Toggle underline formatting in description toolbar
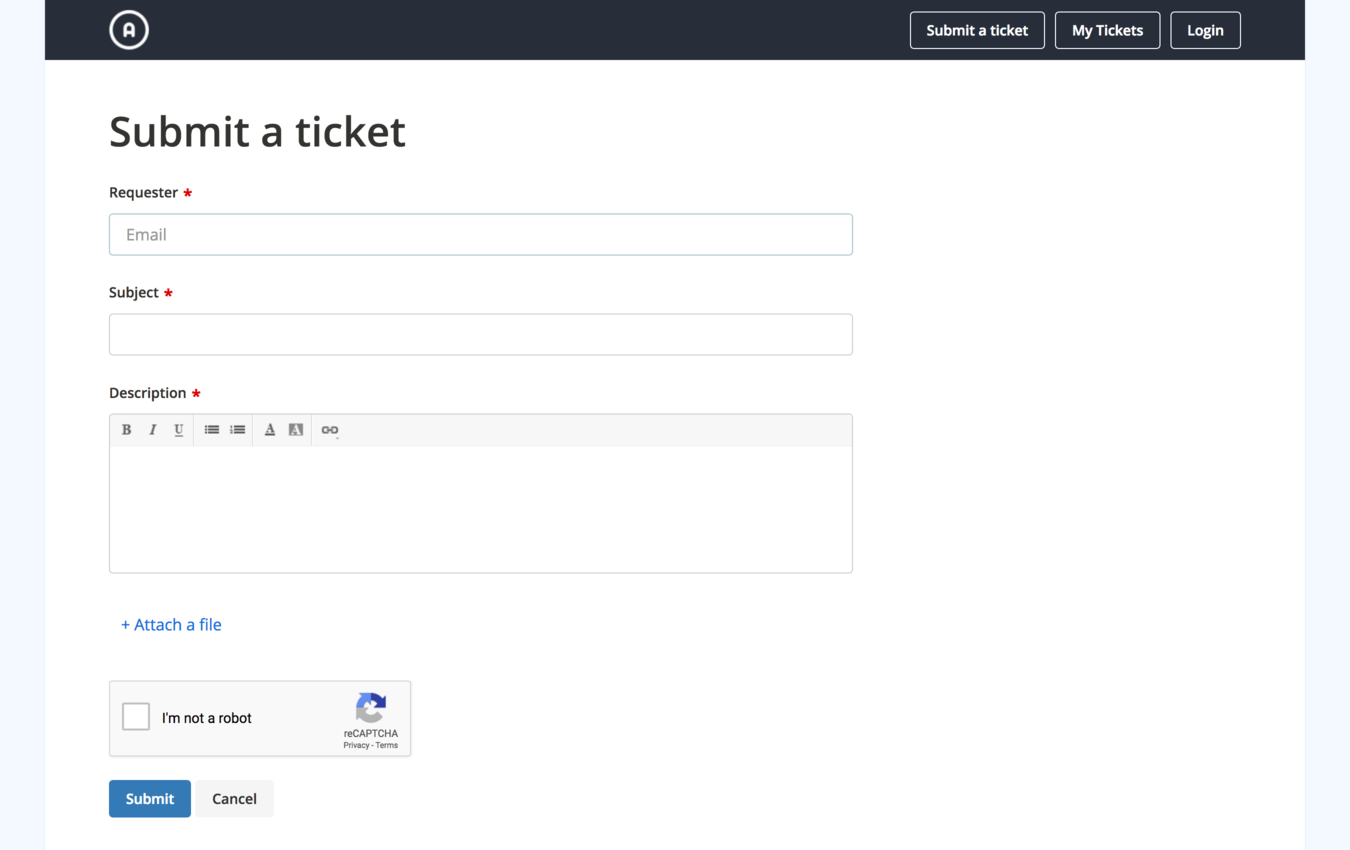This screenshot has width=1350, height=850. pyautogui.click(x=179, y=430)
